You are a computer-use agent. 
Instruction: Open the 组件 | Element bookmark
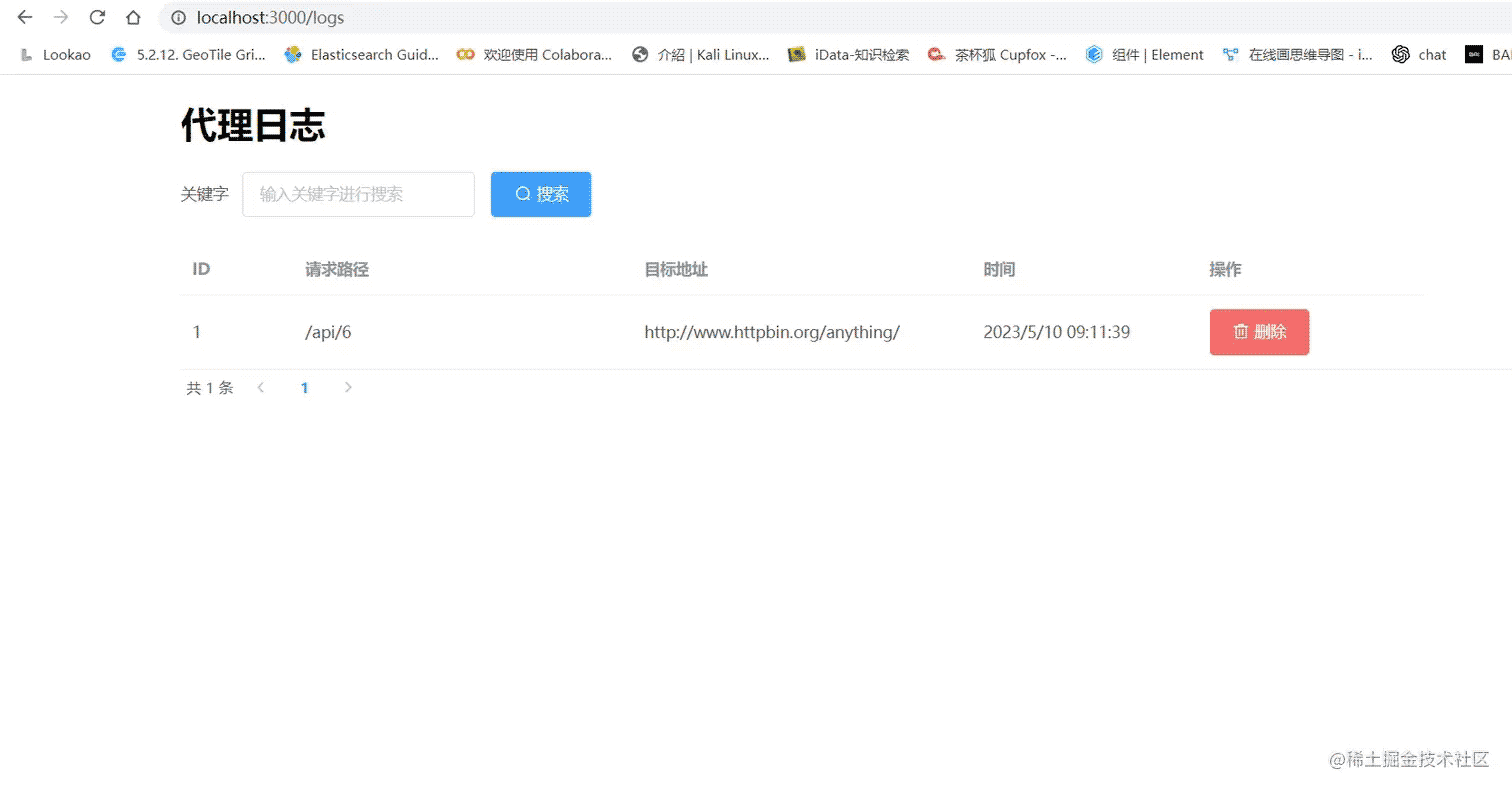pos(1145,55)
